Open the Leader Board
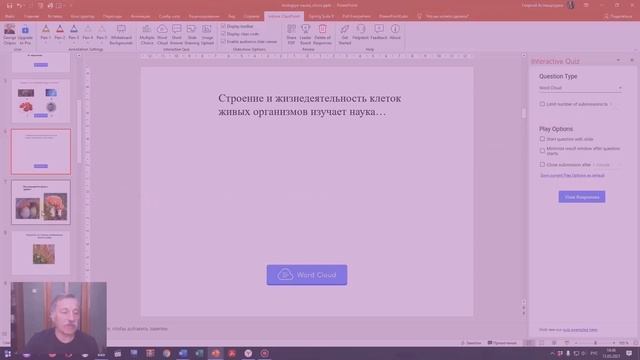This screenshot has height=360, width=640. (305, 34)
